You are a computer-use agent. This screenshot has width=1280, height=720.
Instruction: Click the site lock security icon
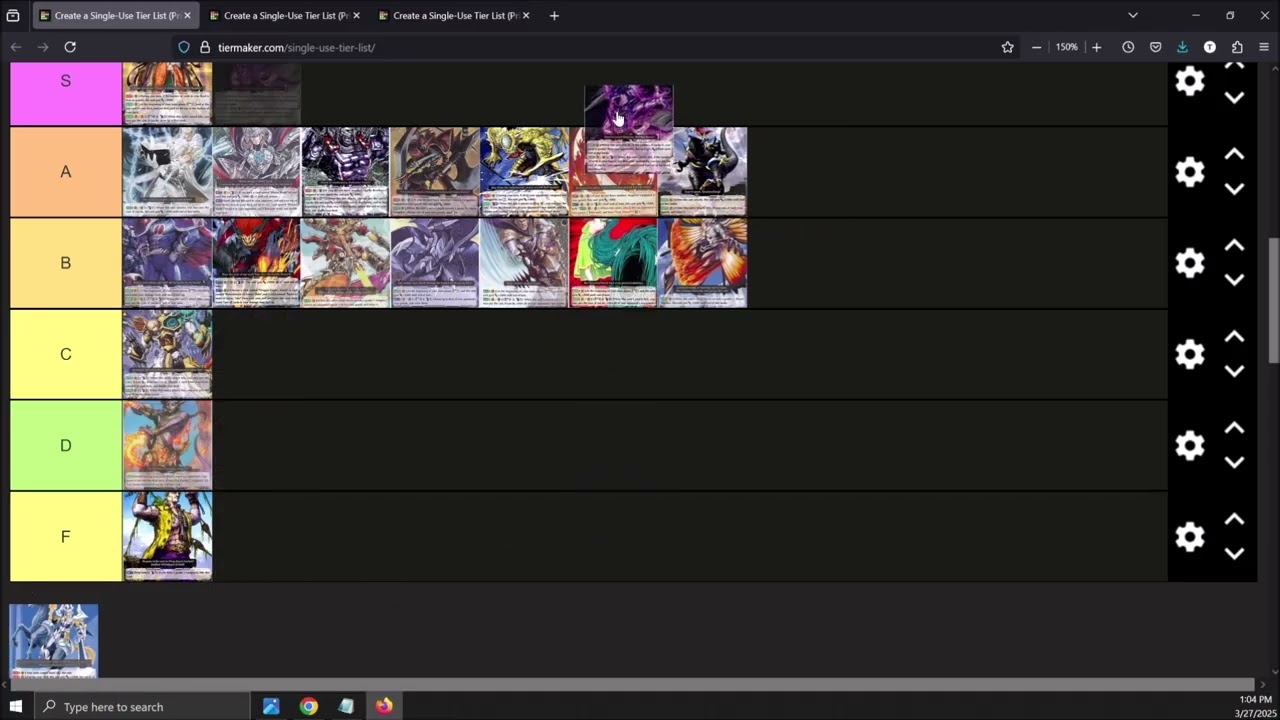(205, 47)
